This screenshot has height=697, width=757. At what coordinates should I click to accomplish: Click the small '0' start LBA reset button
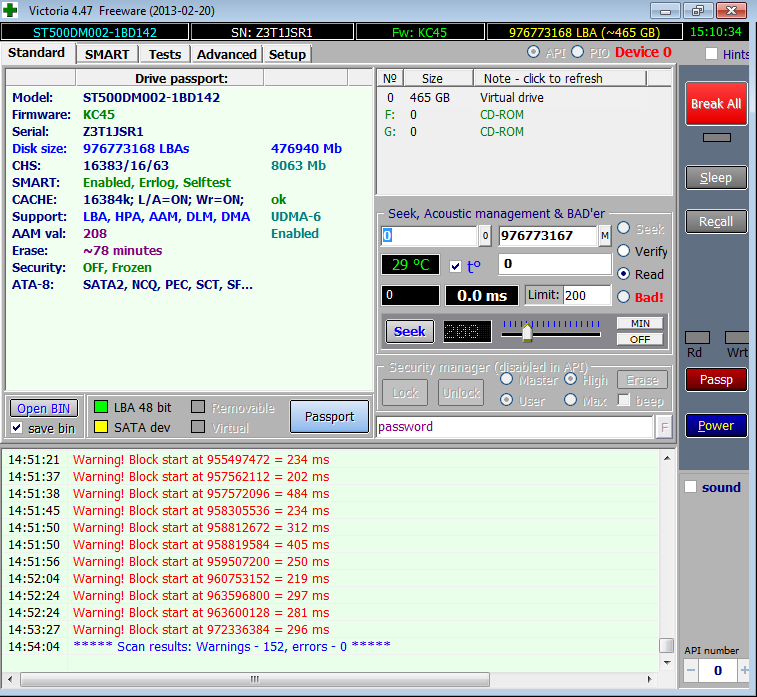pyautogui.click(x=485, y=236)
